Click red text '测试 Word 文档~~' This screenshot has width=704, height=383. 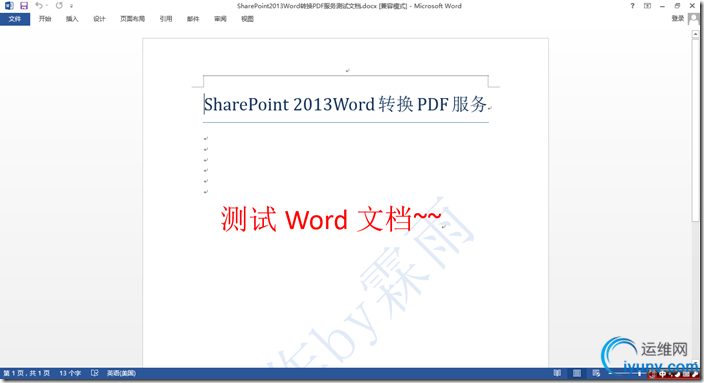pyautogui.click(x=331, y=219)
